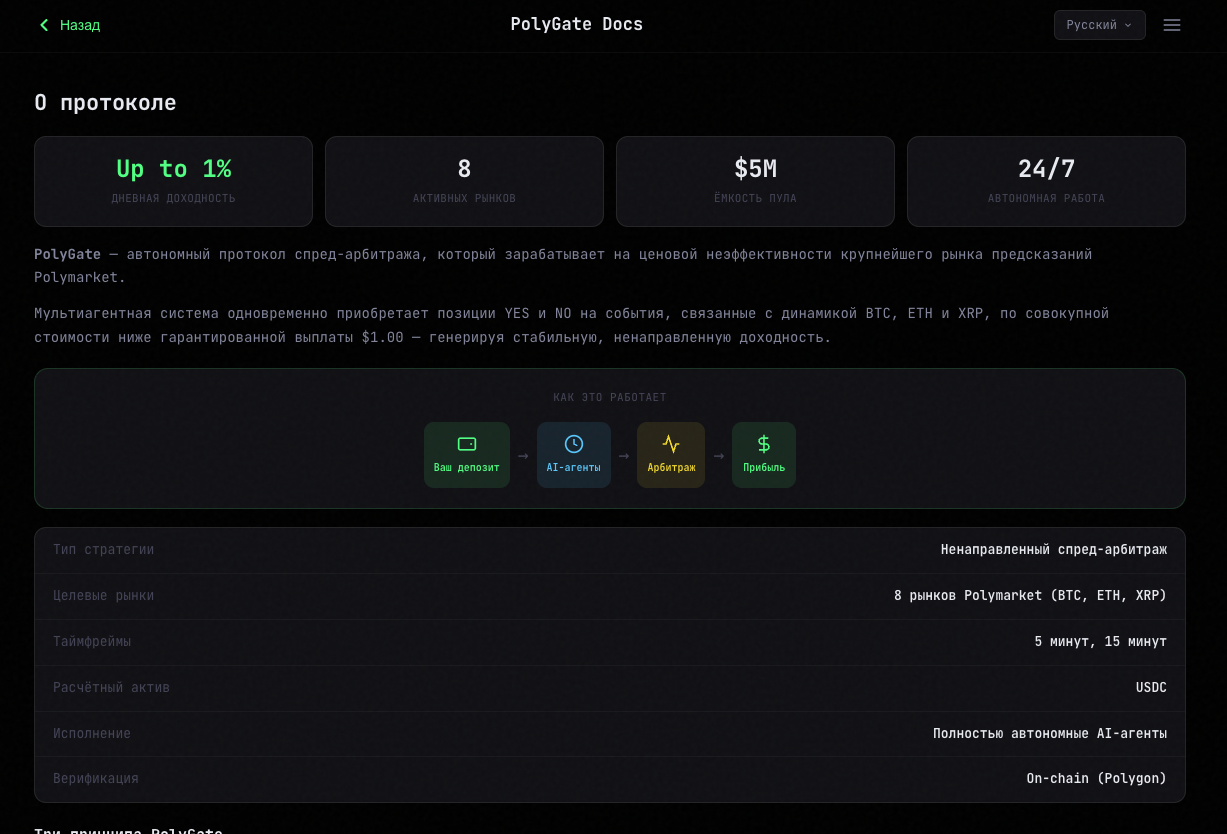Click the Целевые рынки row label
The image size is (1227, 834).
(x=104, y=596)
